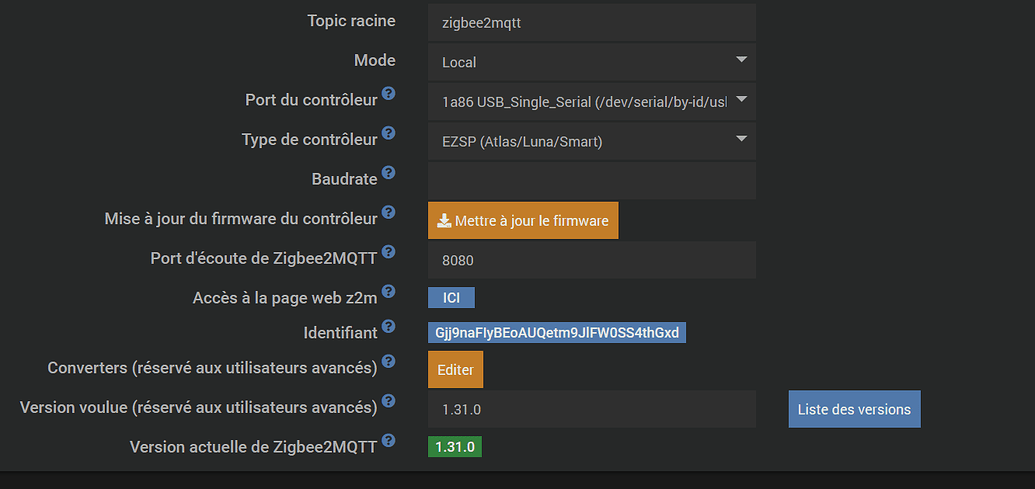The height and width of the screenshot is (489, 1035).
Task: Click the Topic racine text field
Action: pos(591,22)
